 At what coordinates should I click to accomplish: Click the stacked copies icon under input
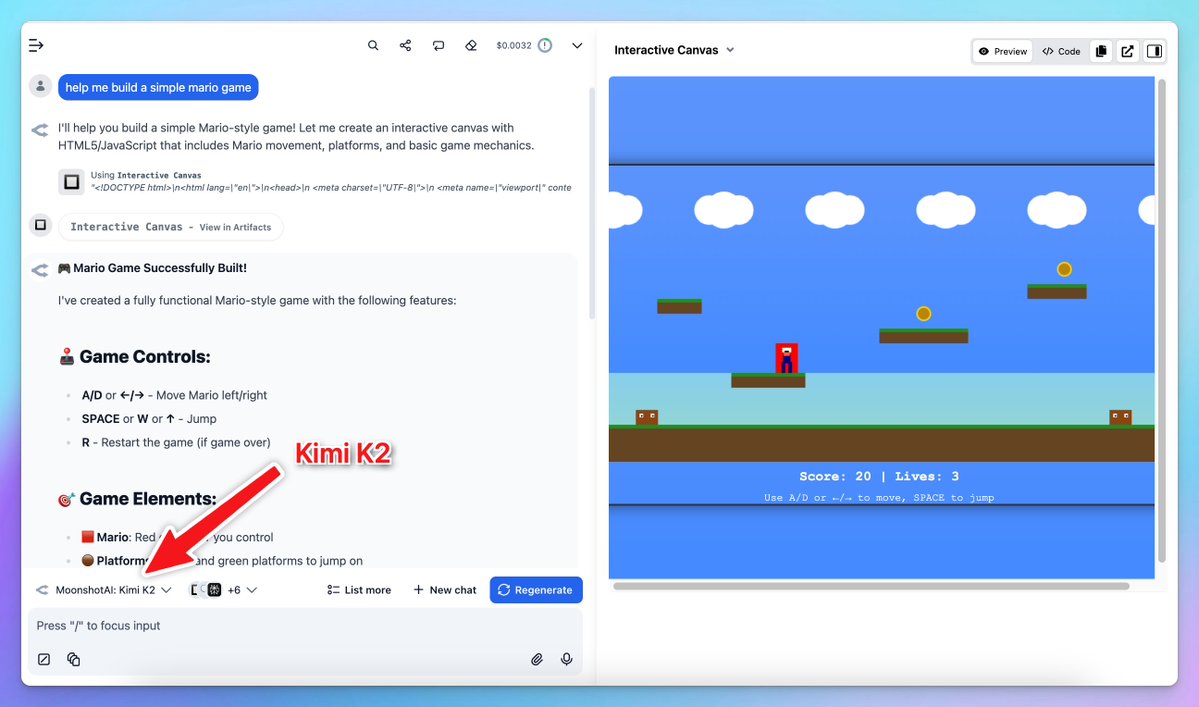[73, 660]
